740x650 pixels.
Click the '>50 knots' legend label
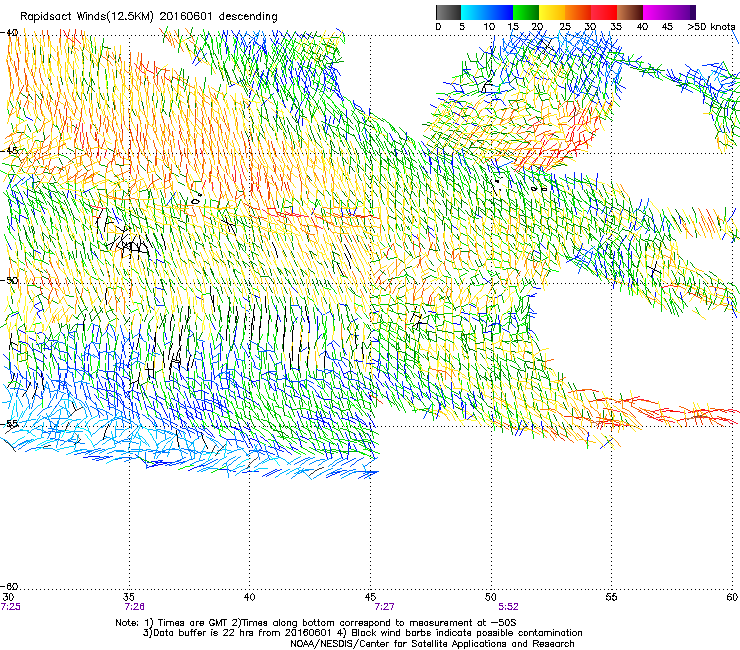(x=711, y=27)
